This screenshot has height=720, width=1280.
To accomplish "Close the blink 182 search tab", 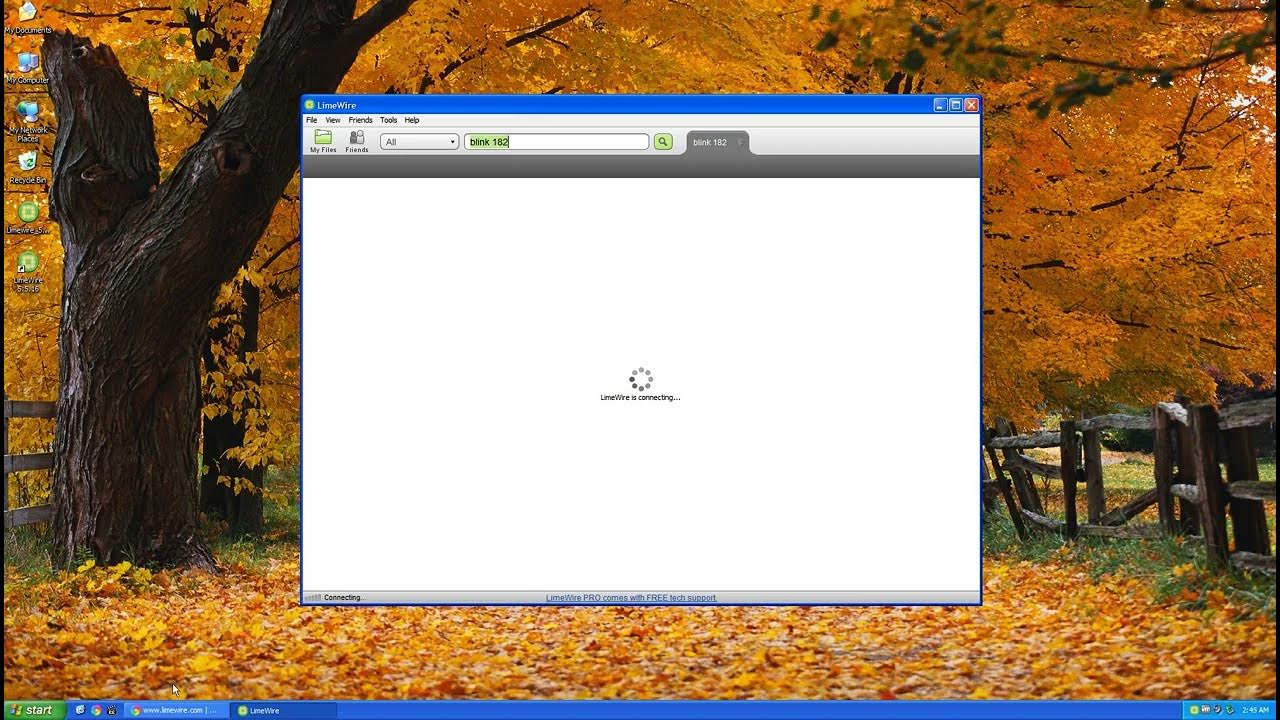I will pos(740,142).
